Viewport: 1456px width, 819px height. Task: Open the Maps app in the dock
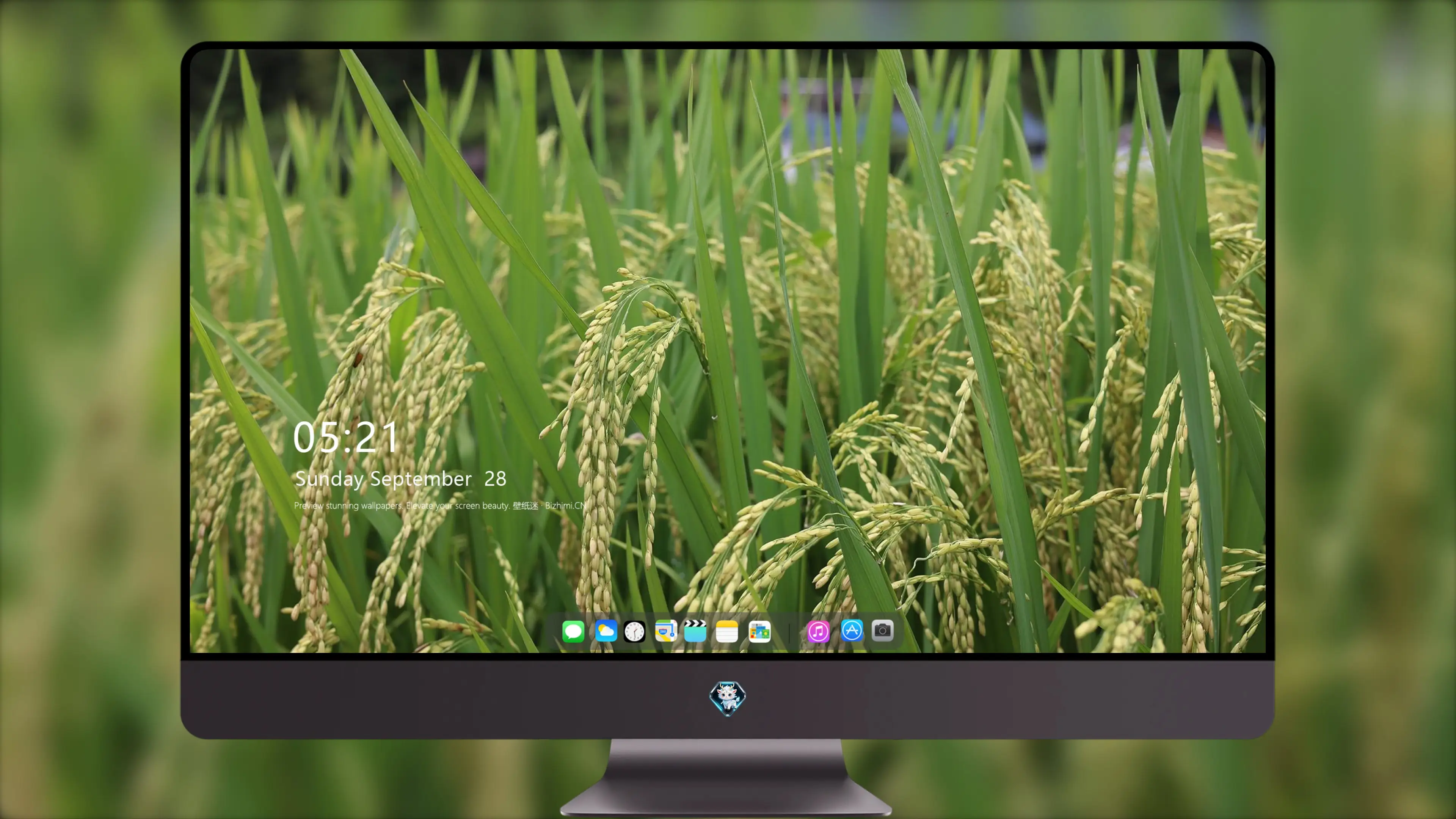[x=666, y=631]
